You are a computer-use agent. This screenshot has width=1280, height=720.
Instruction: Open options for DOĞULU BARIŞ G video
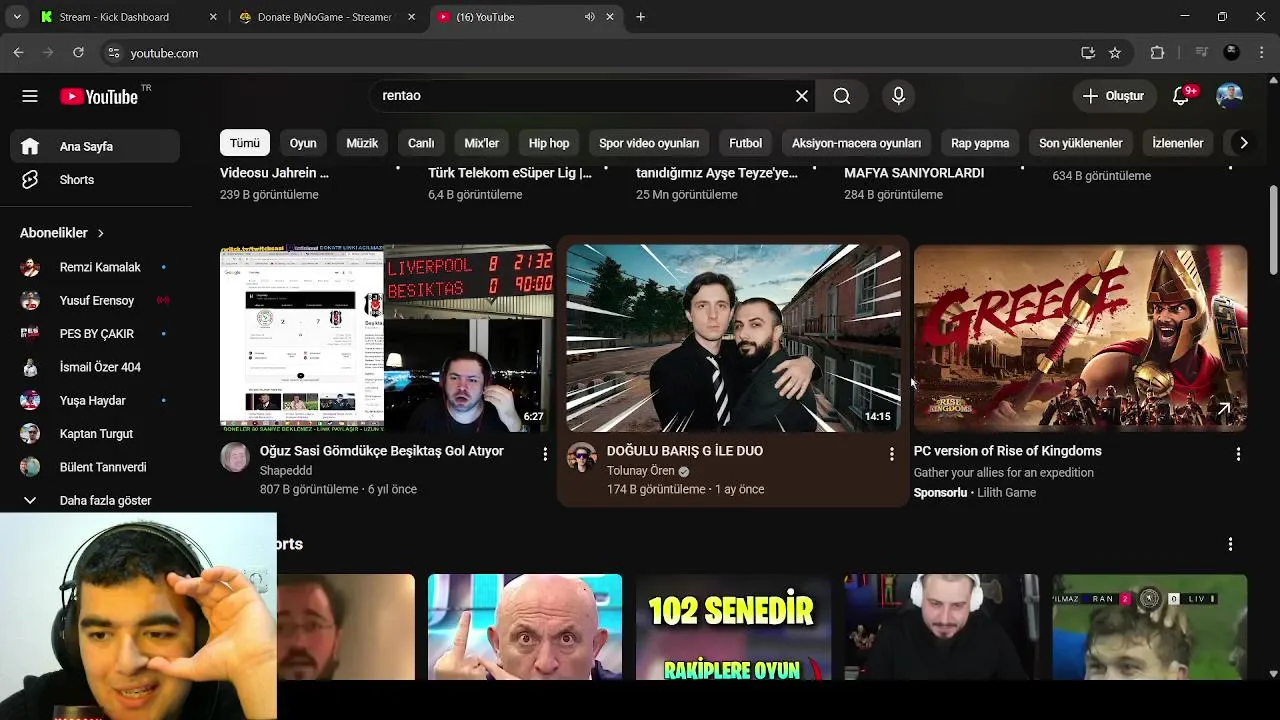[x=892, y=454]
